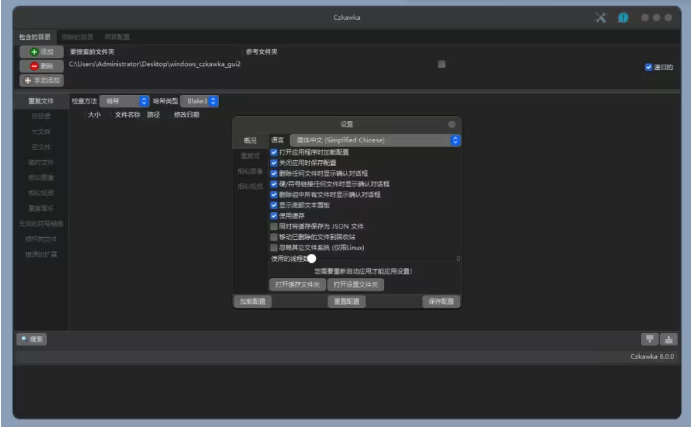The width and height of the screenshot is (691, 427).
Task: Select Similar Images (相似图像) in main sidebar
Action: [x=41, y=178]
